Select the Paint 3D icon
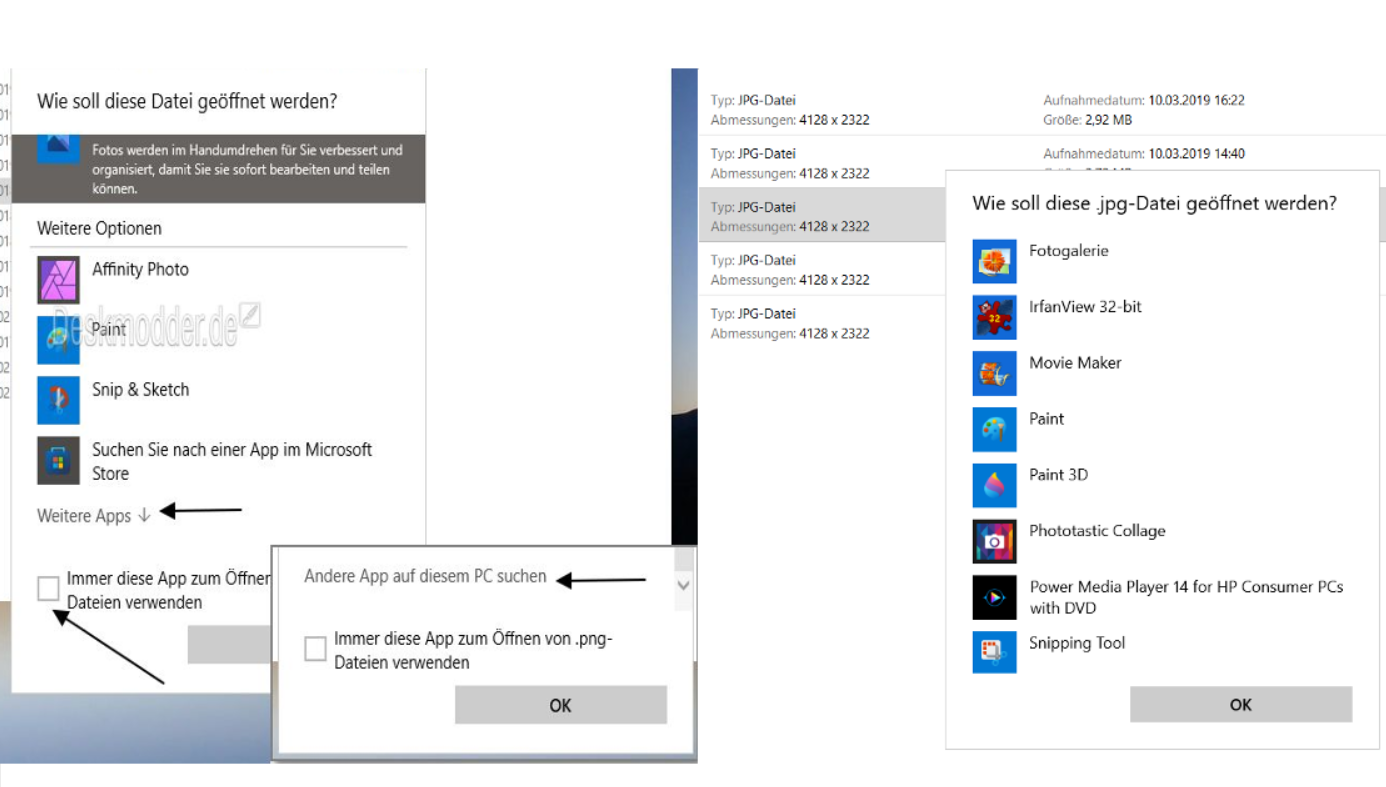Viewport: 1386px width, 787px height. [994, 485]
